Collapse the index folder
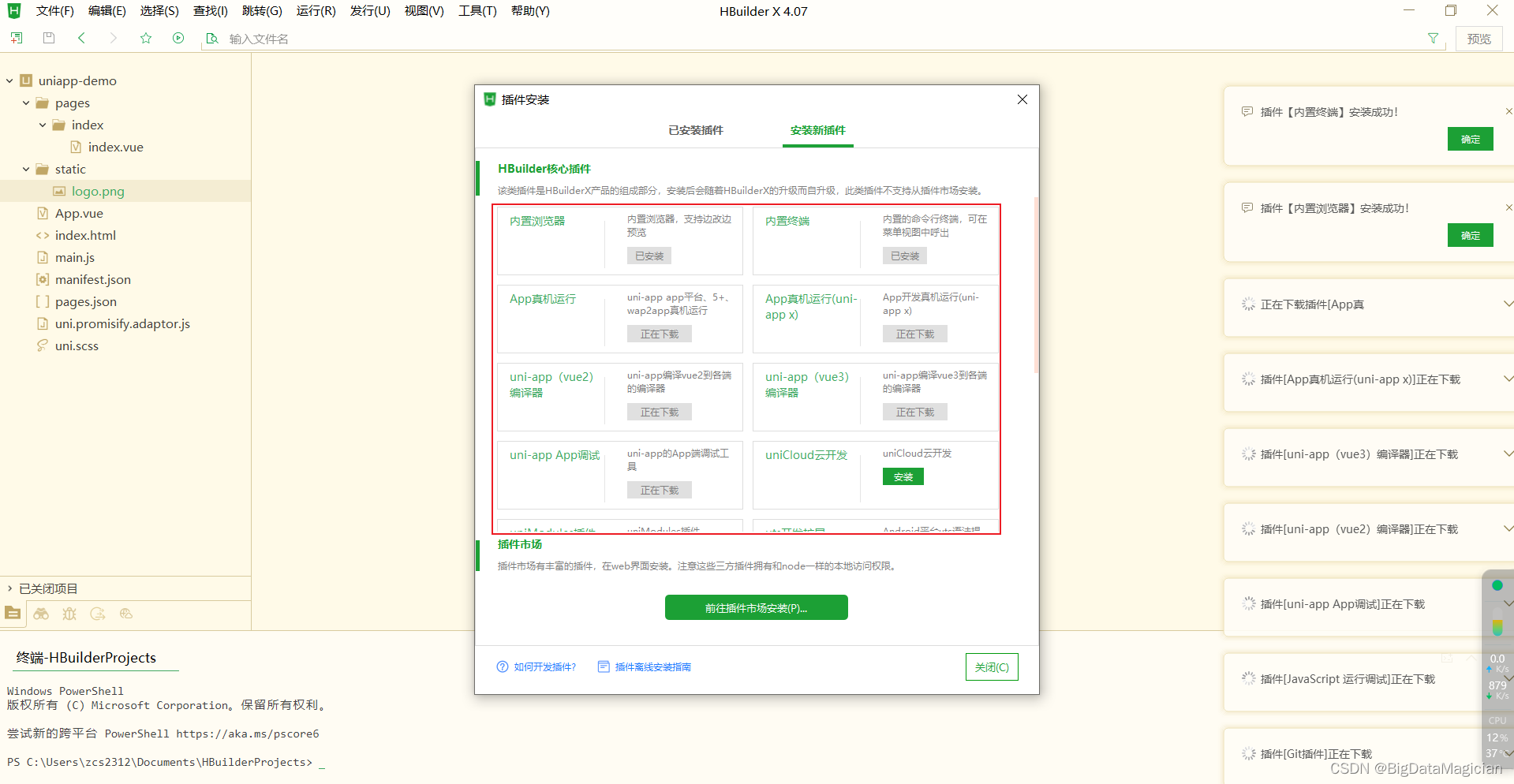The image size is (1514, 784). tap(43, 125)
